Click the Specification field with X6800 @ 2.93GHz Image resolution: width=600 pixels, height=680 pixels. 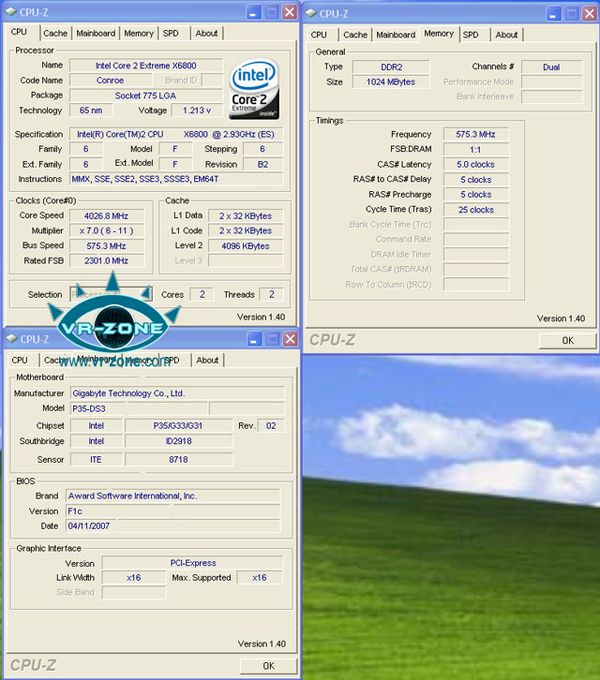176,134
